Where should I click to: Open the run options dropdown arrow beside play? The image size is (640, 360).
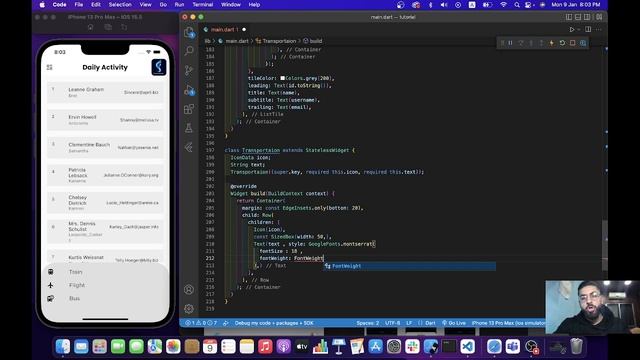(578, 29)
